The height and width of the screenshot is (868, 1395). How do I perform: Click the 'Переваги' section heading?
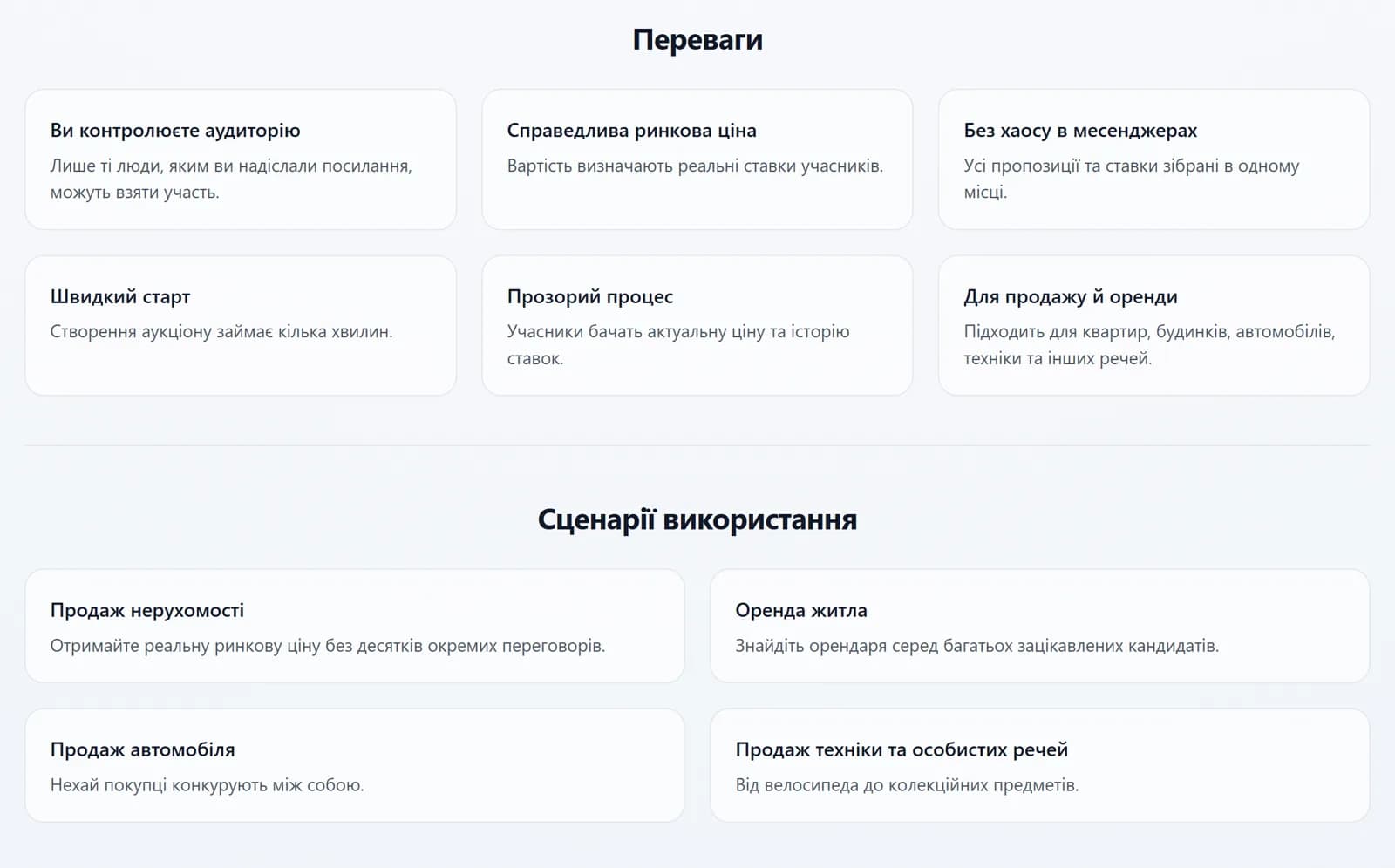(697, 40)
